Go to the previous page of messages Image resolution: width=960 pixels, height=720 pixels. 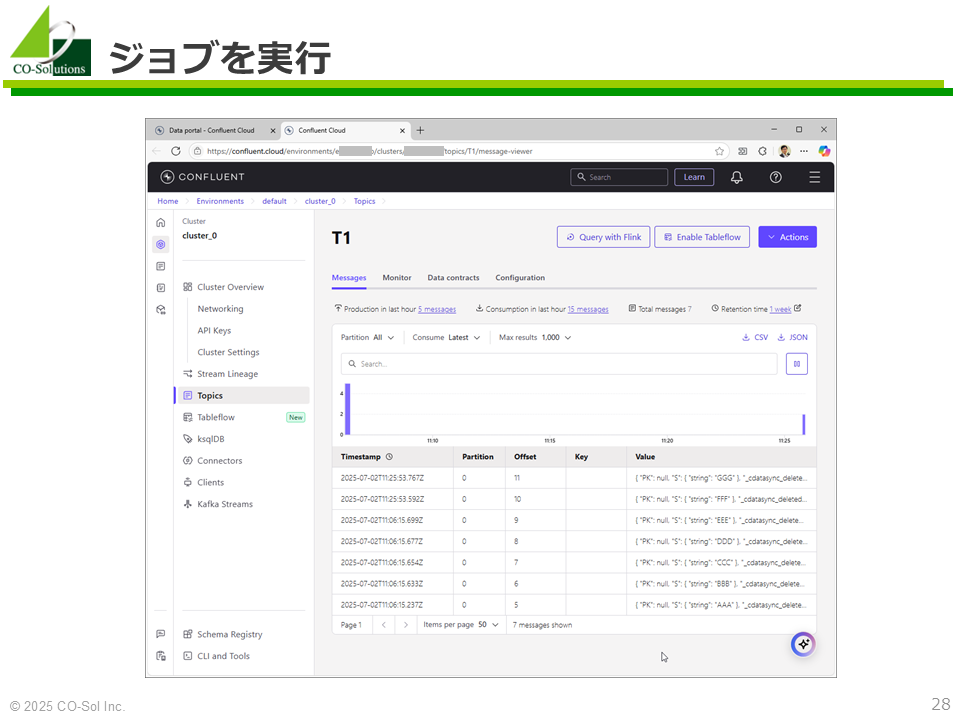click(x=384, y=625)
